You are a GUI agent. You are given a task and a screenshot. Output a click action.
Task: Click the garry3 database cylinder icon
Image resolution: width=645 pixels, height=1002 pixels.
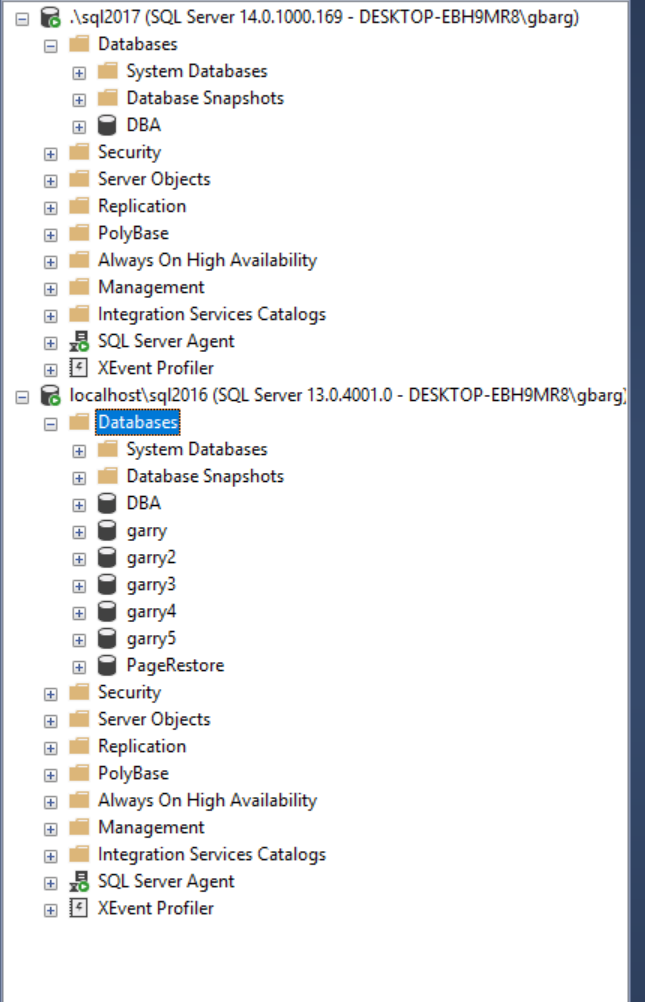click(x=105, y=584)
